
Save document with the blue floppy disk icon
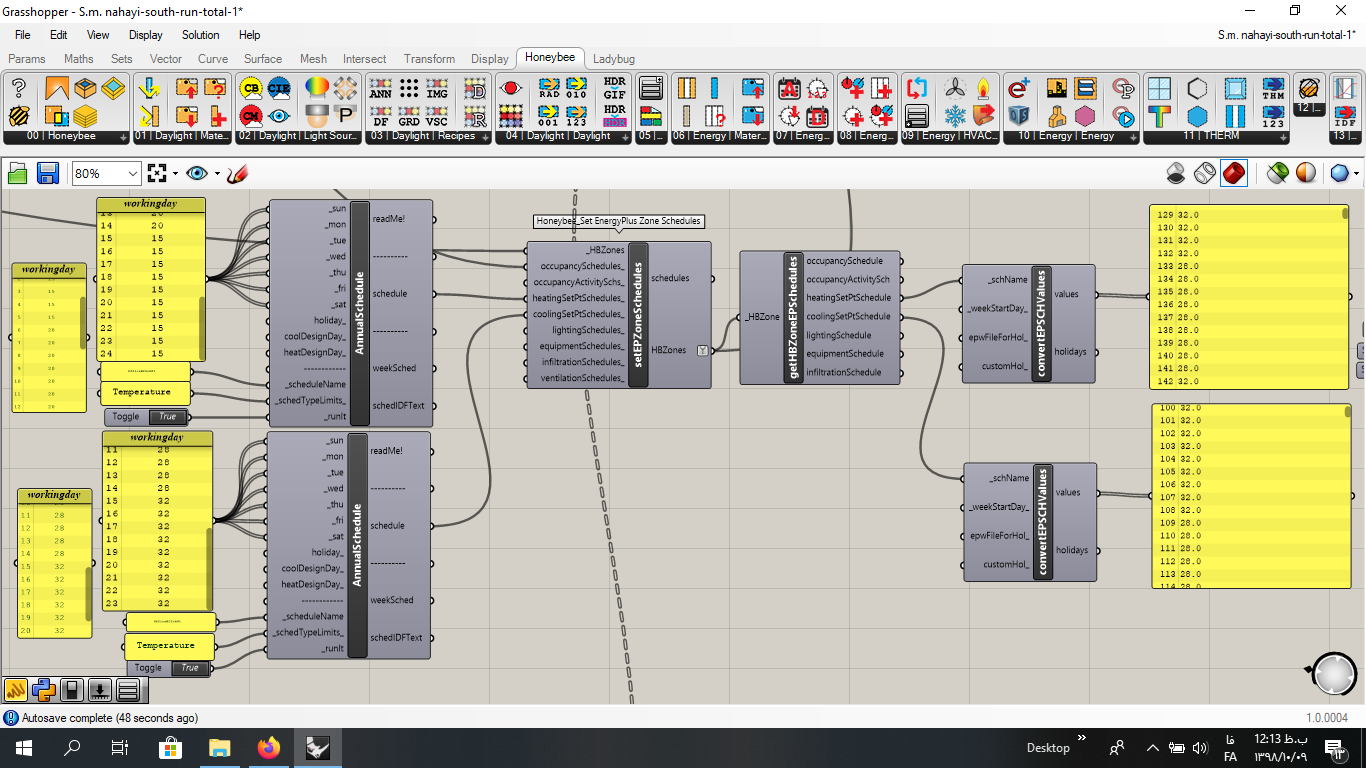point(47,173)
